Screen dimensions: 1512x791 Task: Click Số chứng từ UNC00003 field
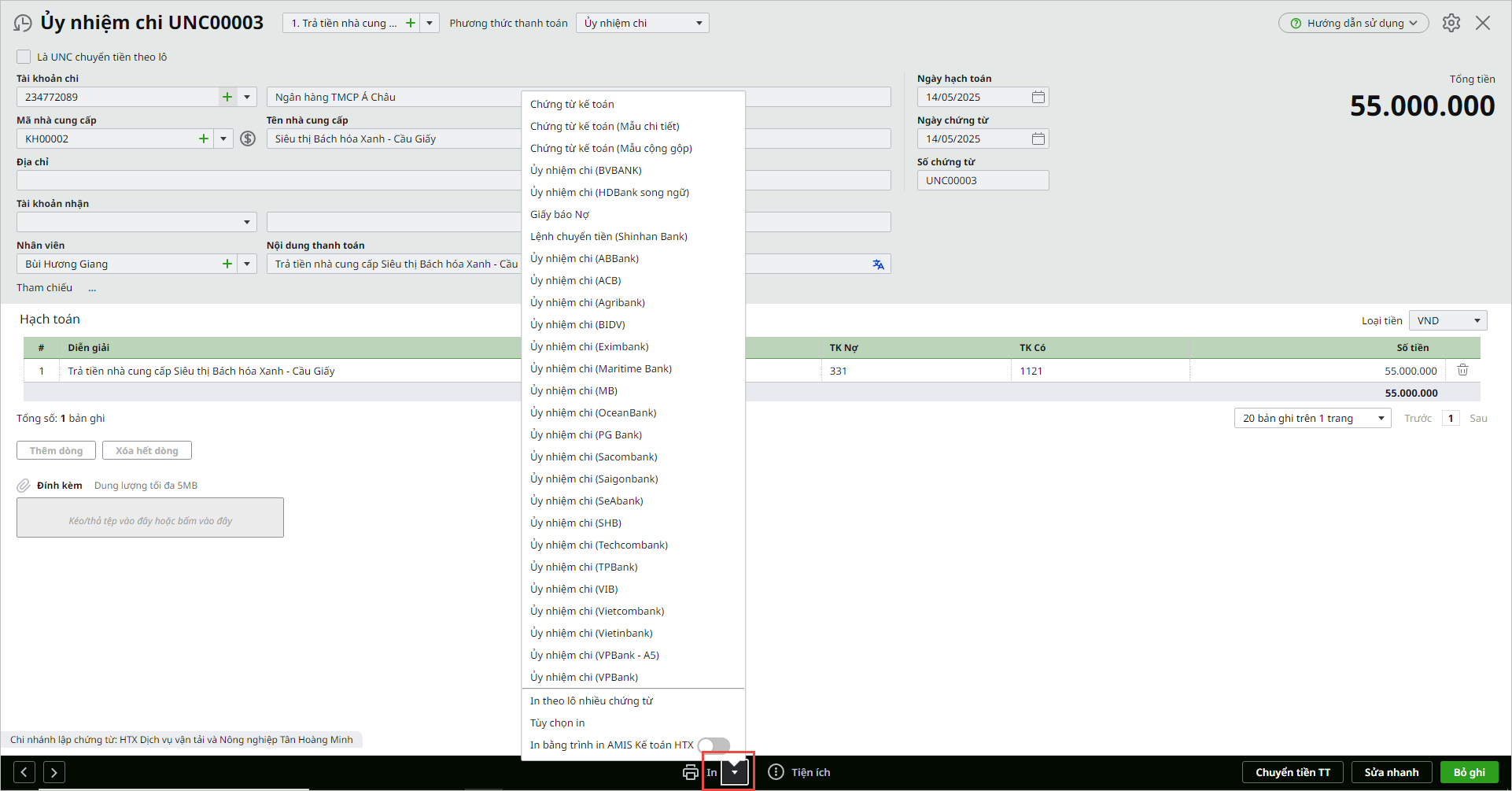pos(983,180)
